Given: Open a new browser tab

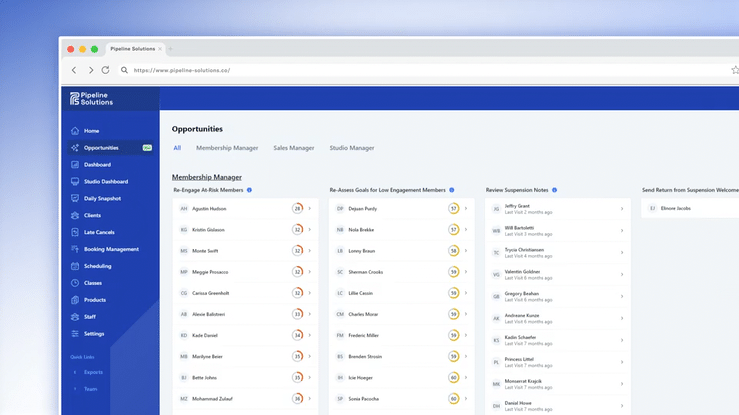Looking at the screenshot, I should click(171, 49).
